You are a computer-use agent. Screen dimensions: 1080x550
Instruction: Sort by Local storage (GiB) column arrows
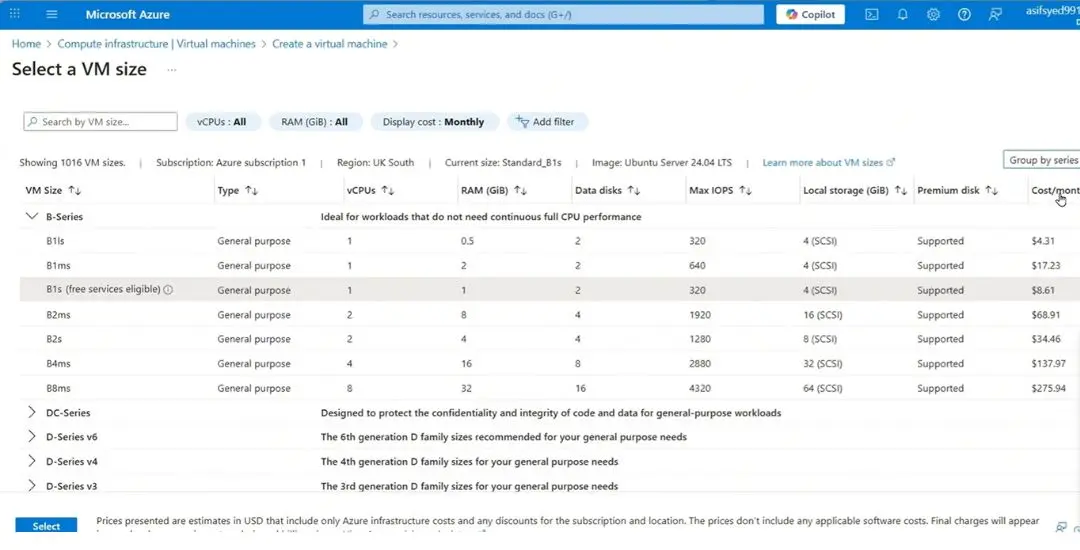[x=900, y=191]
